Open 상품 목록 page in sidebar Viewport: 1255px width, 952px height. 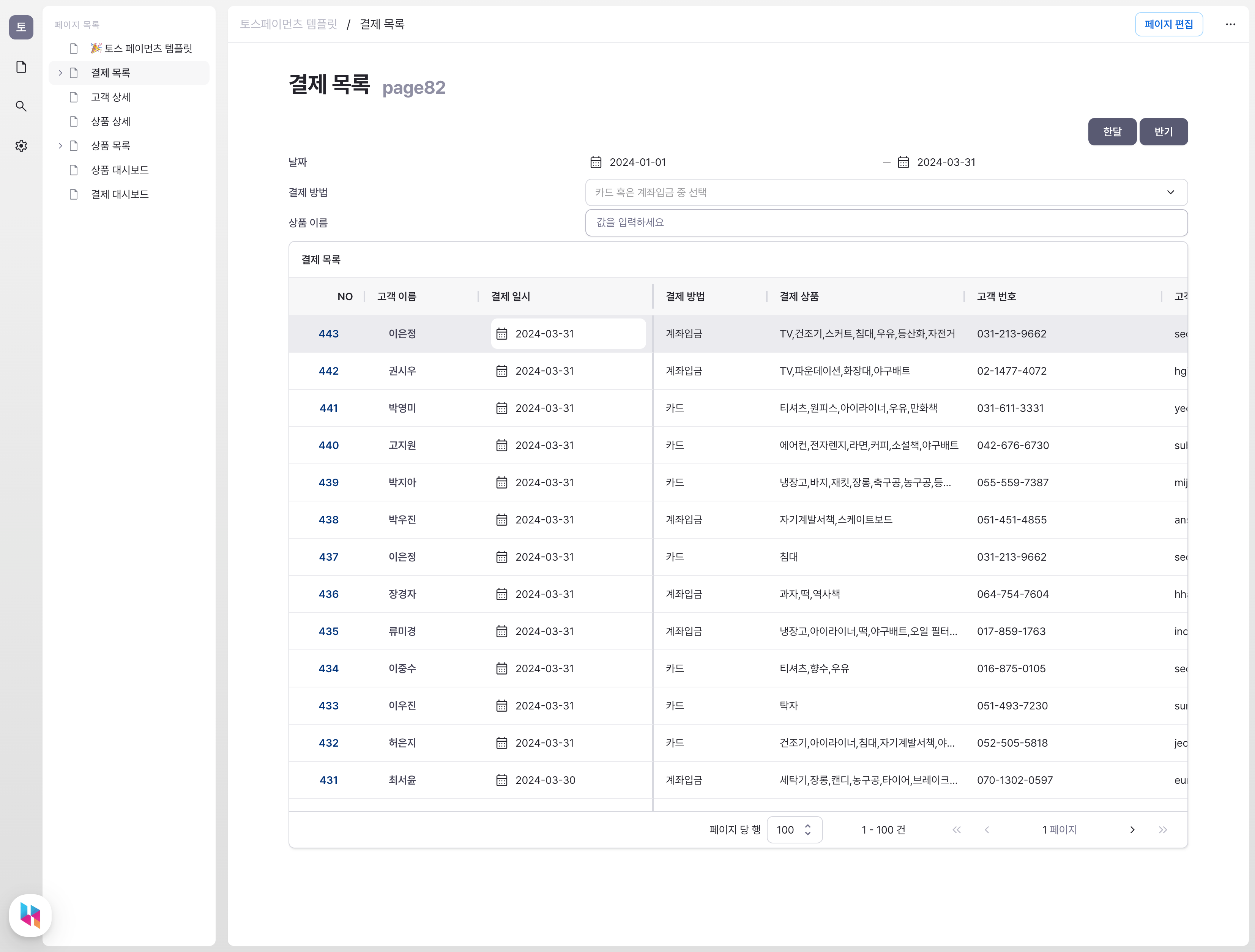click(x=129, y=146)
